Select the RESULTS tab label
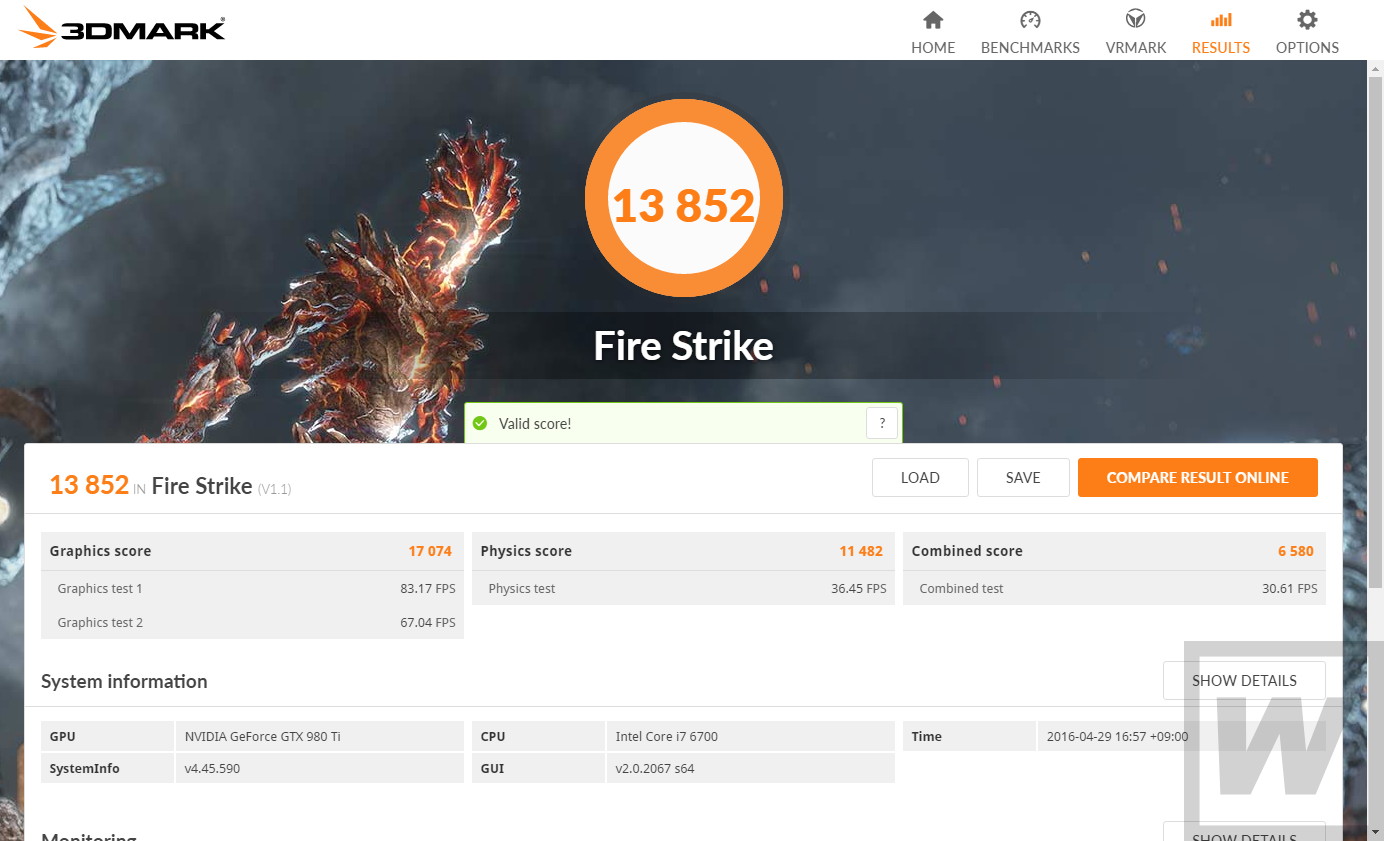 [1221, 48]
